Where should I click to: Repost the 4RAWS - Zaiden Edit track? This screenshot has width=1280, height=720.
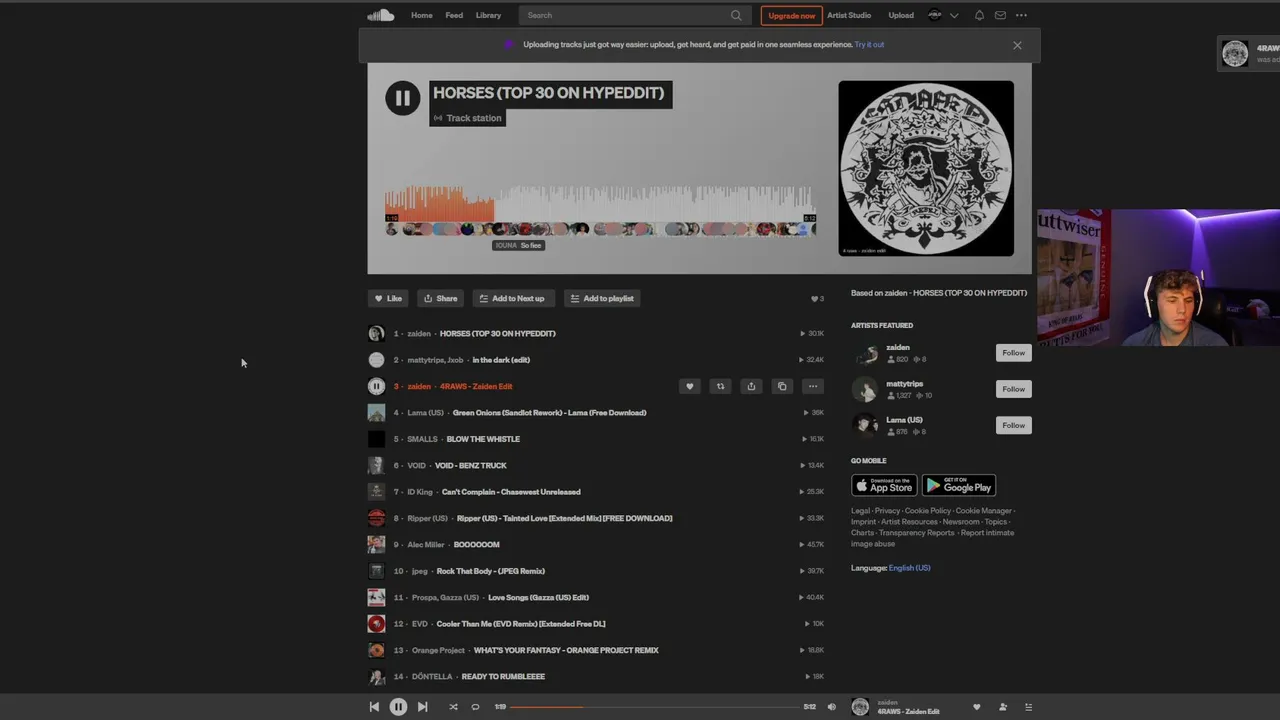click(720, 386)
